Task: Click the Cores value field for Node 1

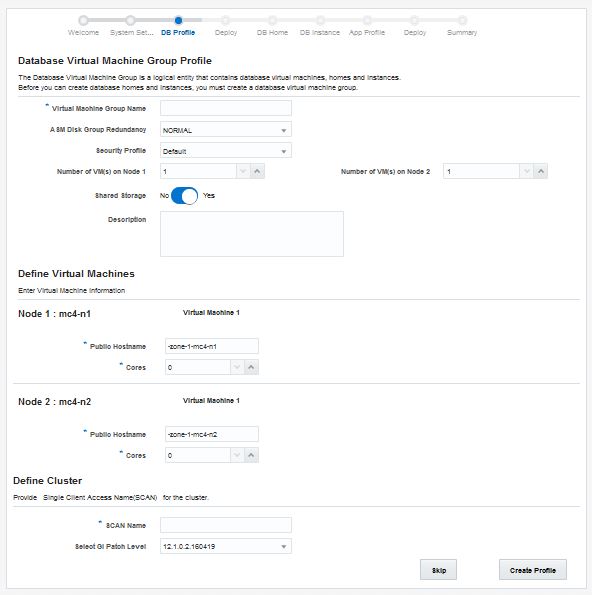Action: [x=198, y=367]
